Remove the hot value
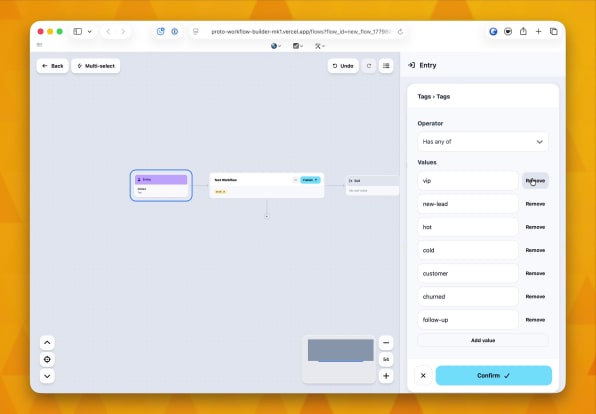The width and height of the screenshot is (596, 414). (x=535, y=227)
